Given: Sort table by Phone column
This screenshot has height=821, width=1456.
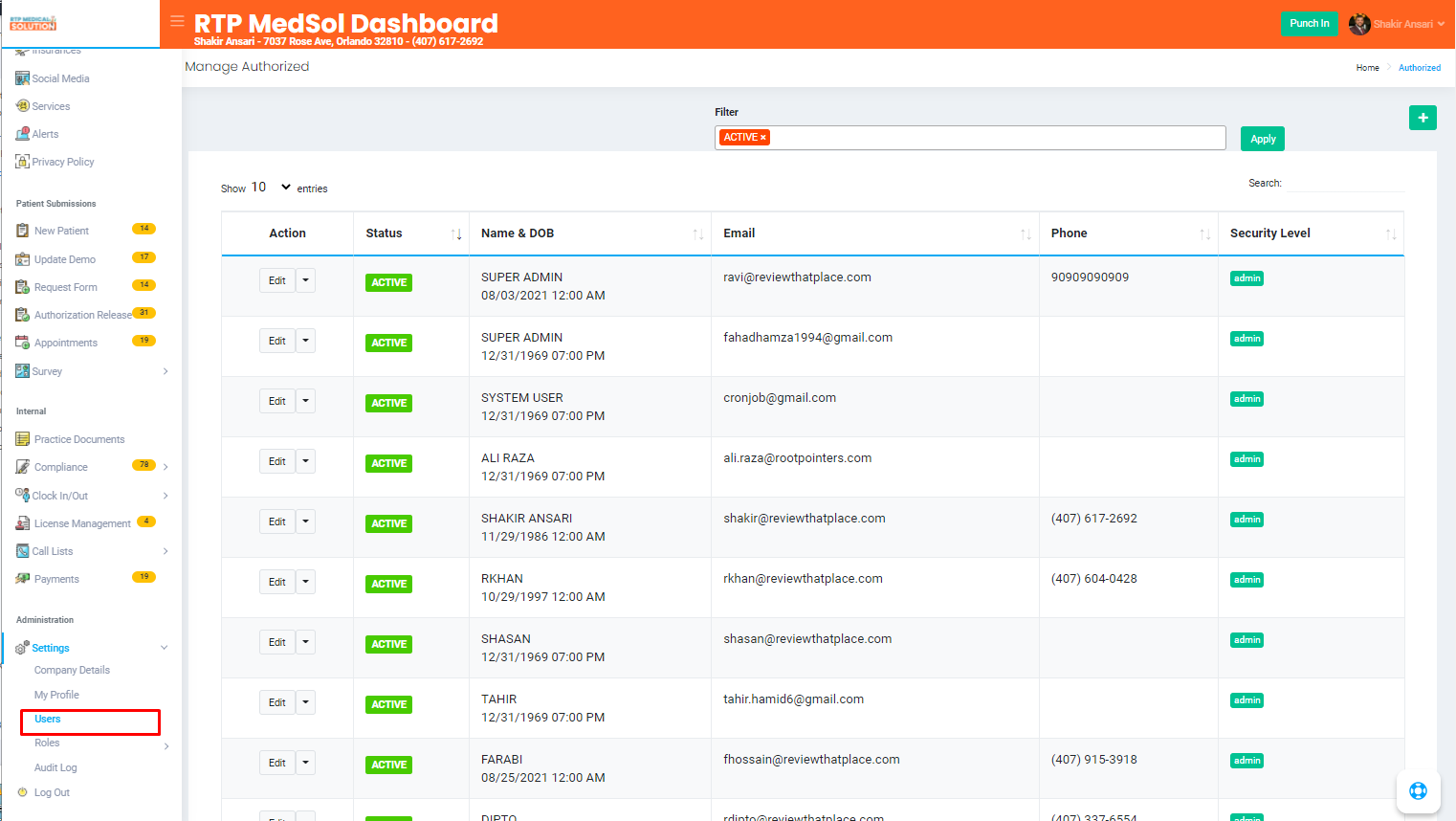Looking at the screenshot, I should click(x=1129, y=233).
